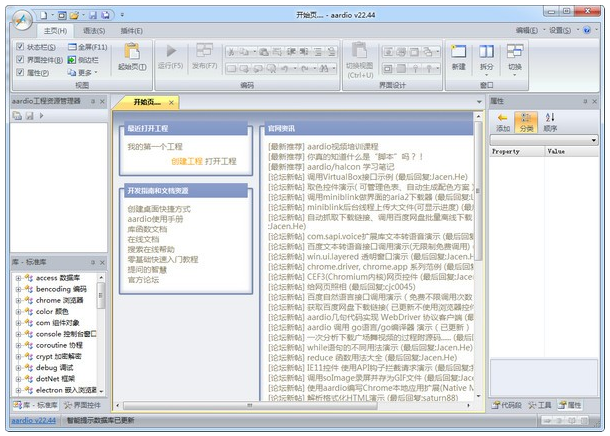Open the 库函数文档 link
Screen dimensions: 610x436
click(x=147, y=229)
